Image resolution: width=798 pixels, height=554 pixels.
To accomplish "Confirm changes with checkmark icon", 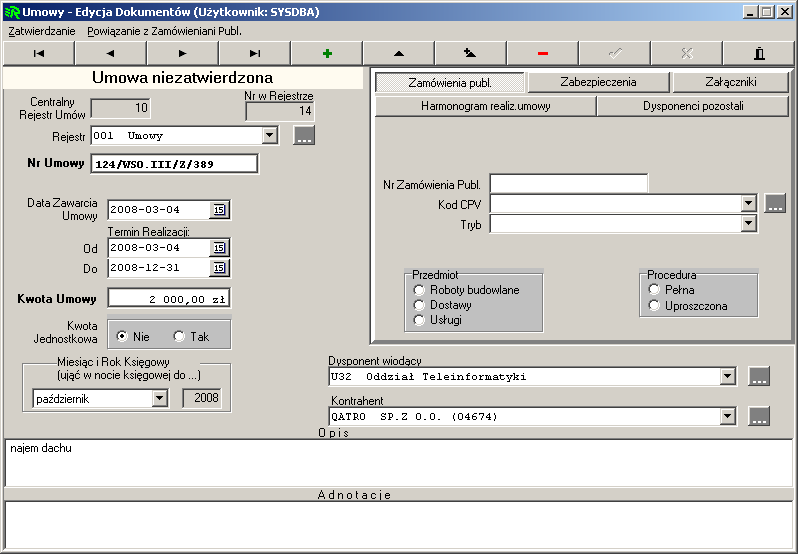I will 615,53.
